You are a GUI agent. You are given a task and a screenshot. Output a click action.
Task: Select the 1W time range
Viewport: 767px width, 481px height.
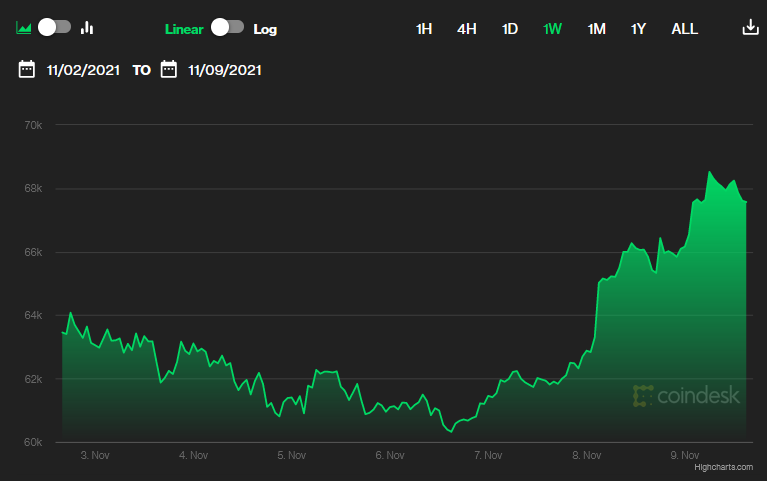[x=553, y=29]
